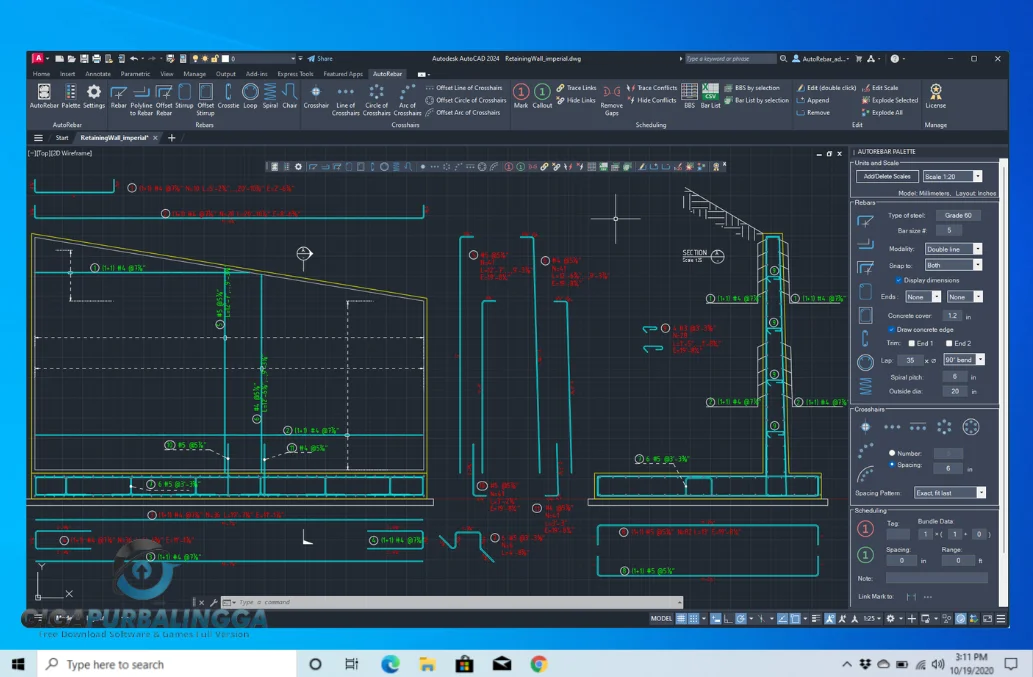The width and height of the screenshot is (1033, 677).
Task: Generate BBS table from ribbon
Action: pyautogui.click(x=689, y=96)
